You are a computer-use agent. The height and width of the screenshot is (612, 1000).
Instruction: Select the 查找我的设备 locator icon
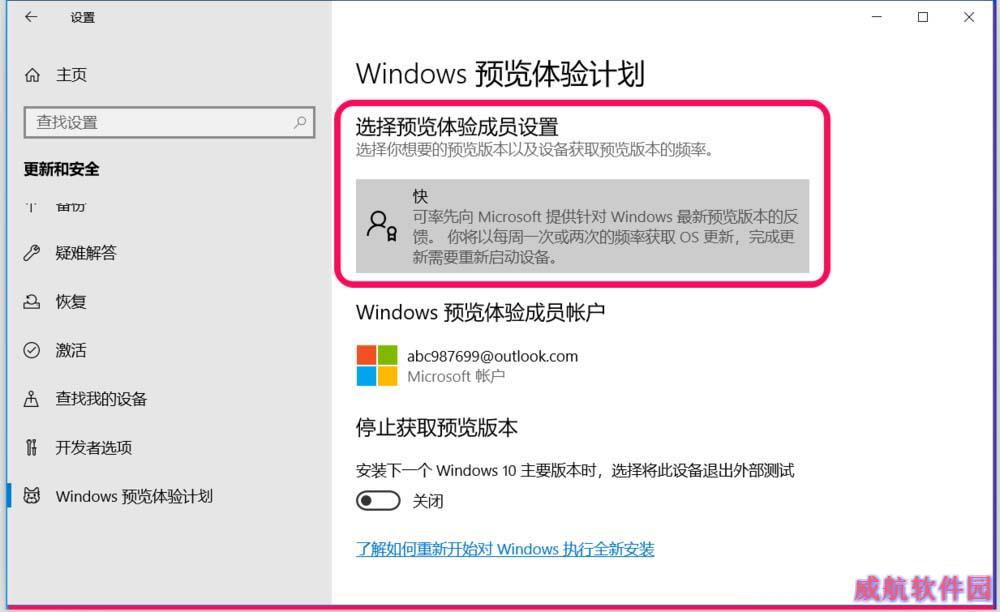coord(31,399)
